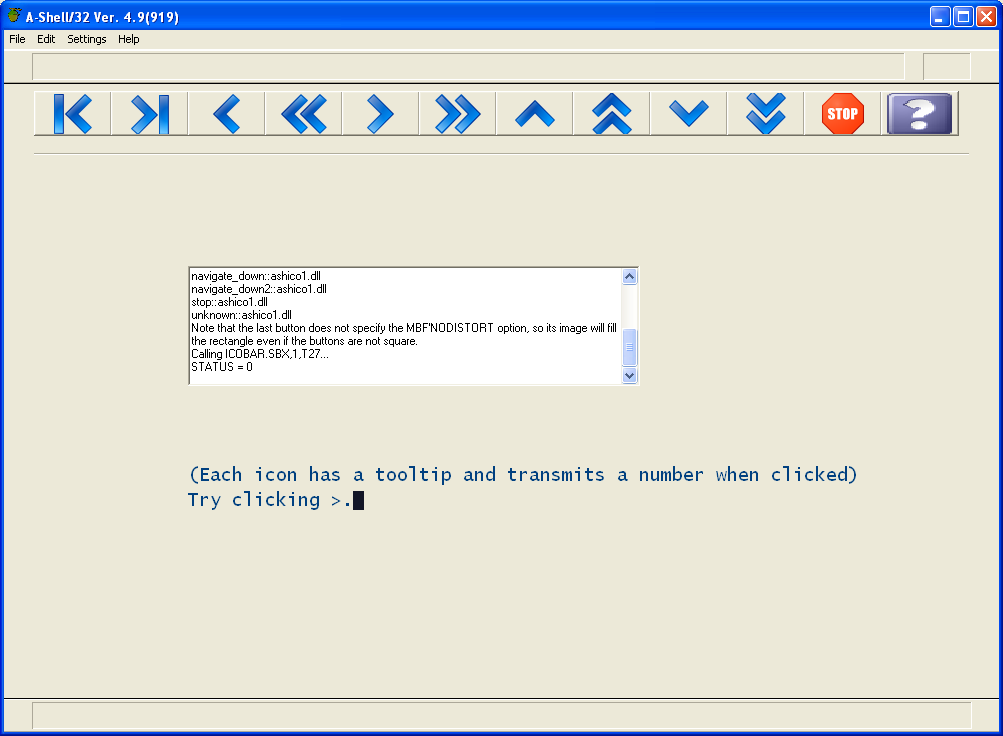1003x736 pixels.
Task: Click the navigate to last record icon
Action: click(x=150, y=114)
